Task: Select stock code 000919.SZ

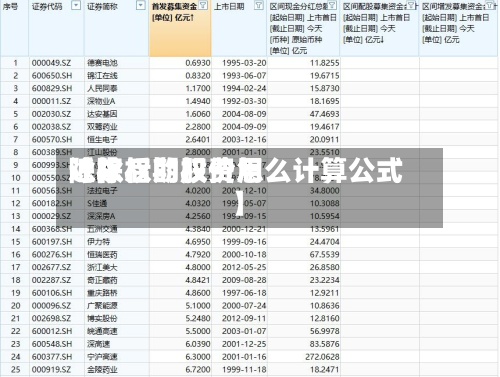Action: pos(51,369)
